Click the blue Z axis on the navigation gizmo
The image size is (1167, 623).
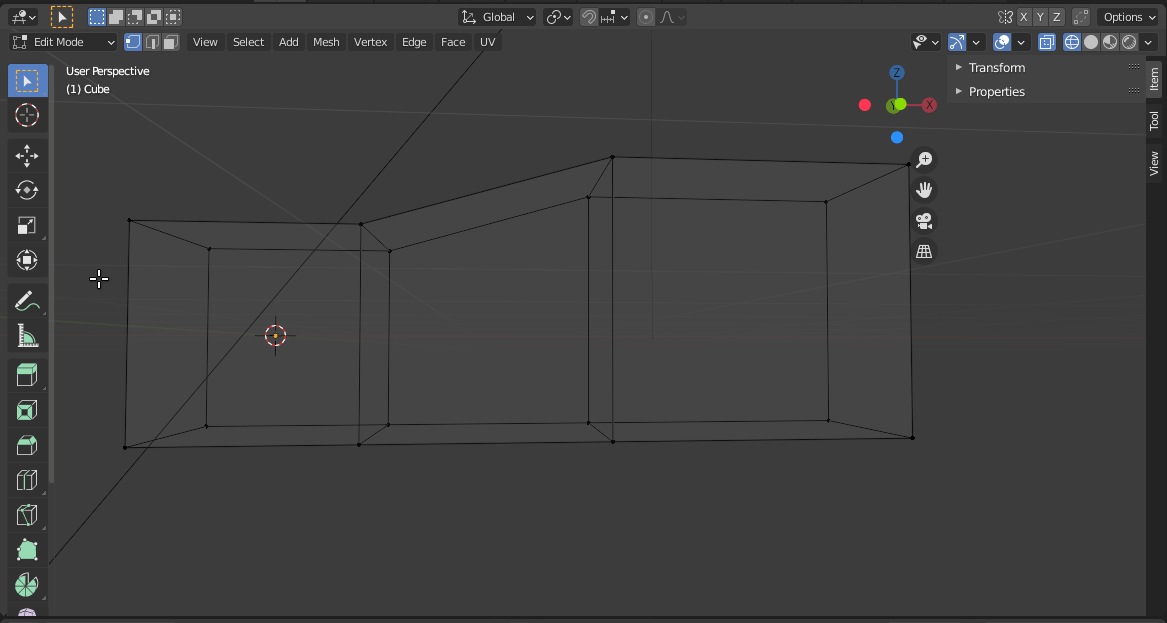tap(897, 72)
